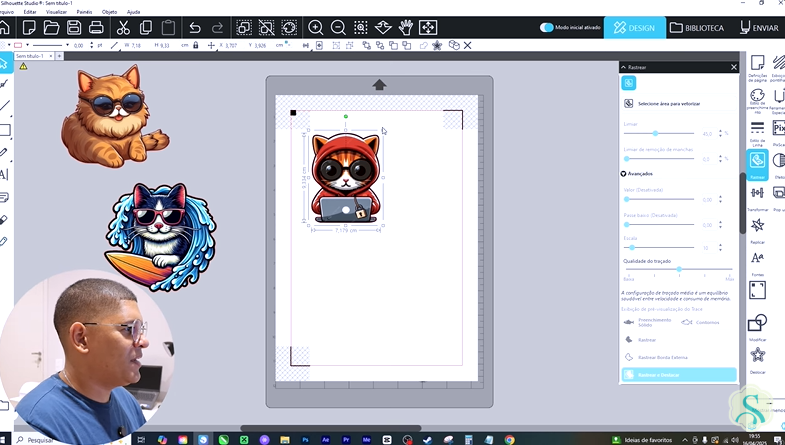Viewport: 785px width, 445px height.
Task: Open the Deslocar panel
Action: point(757,360)
